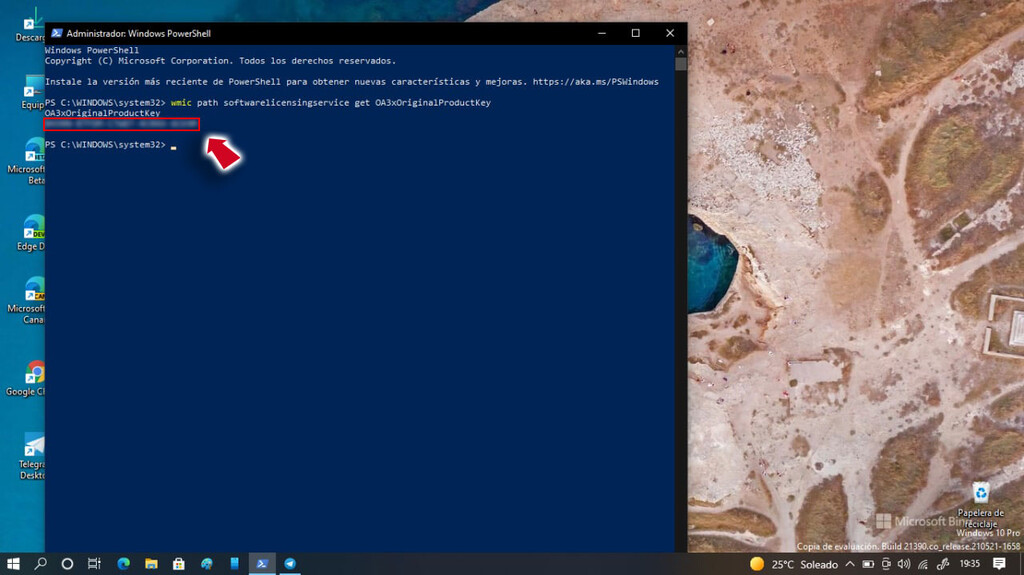Open Task View on the taskbar

click(x=95, y=563)
